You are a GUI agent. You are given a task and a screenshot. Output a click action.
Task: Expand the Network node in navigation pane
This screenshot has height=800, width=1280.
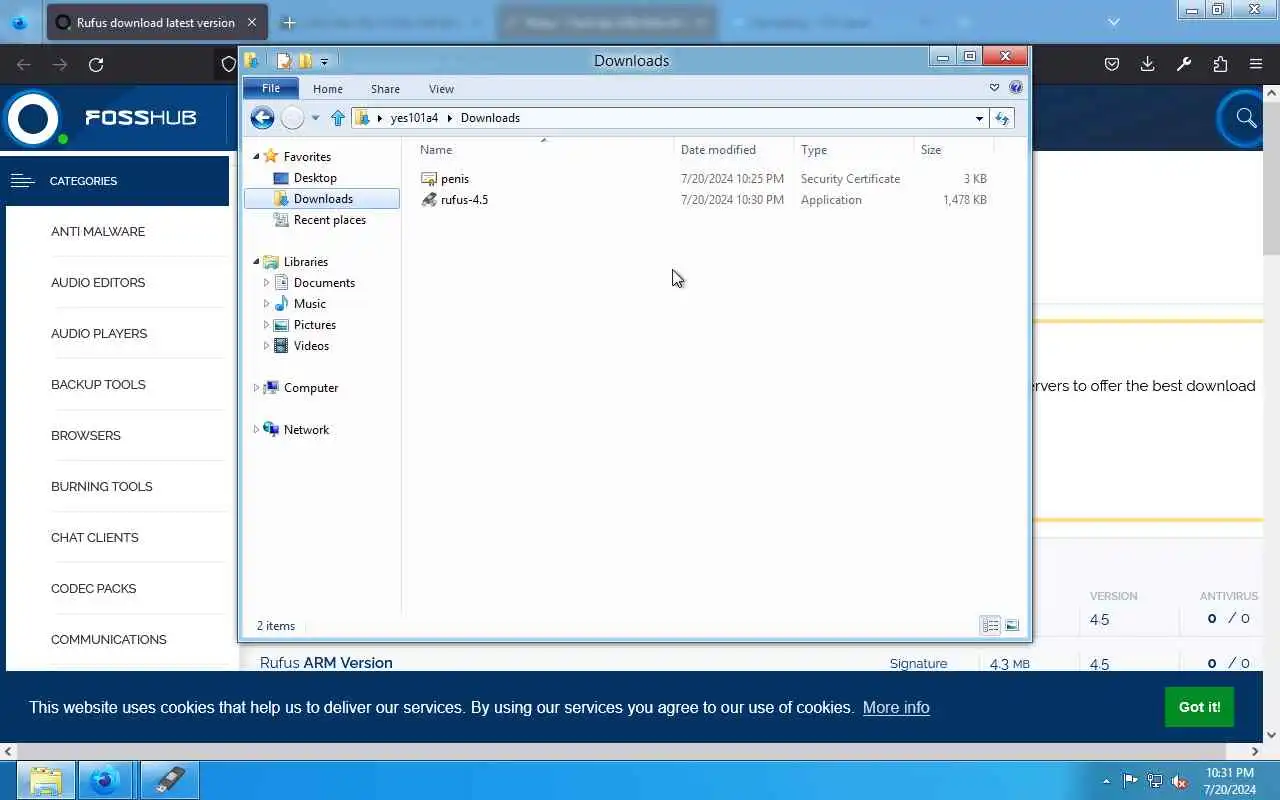256,430
